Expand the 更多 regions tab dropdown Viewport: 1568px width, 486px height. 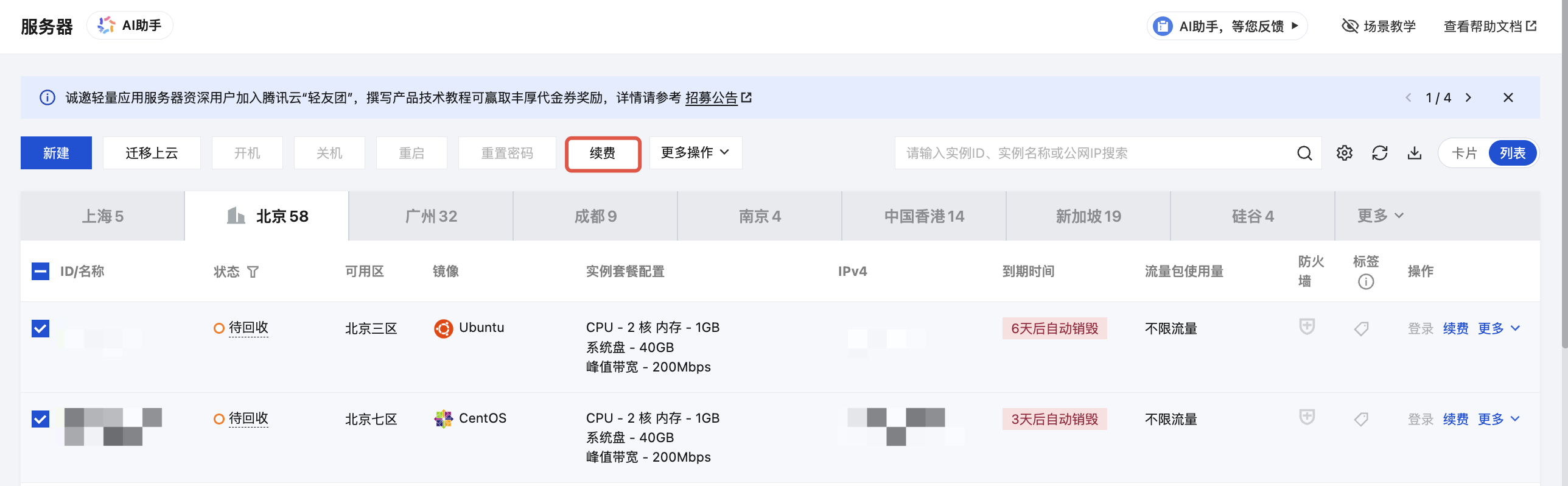coord(1380,216)
